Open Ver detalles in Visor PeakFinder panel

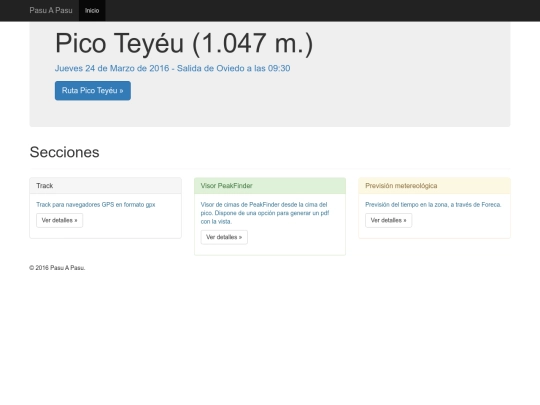click(x=224, y=237)
